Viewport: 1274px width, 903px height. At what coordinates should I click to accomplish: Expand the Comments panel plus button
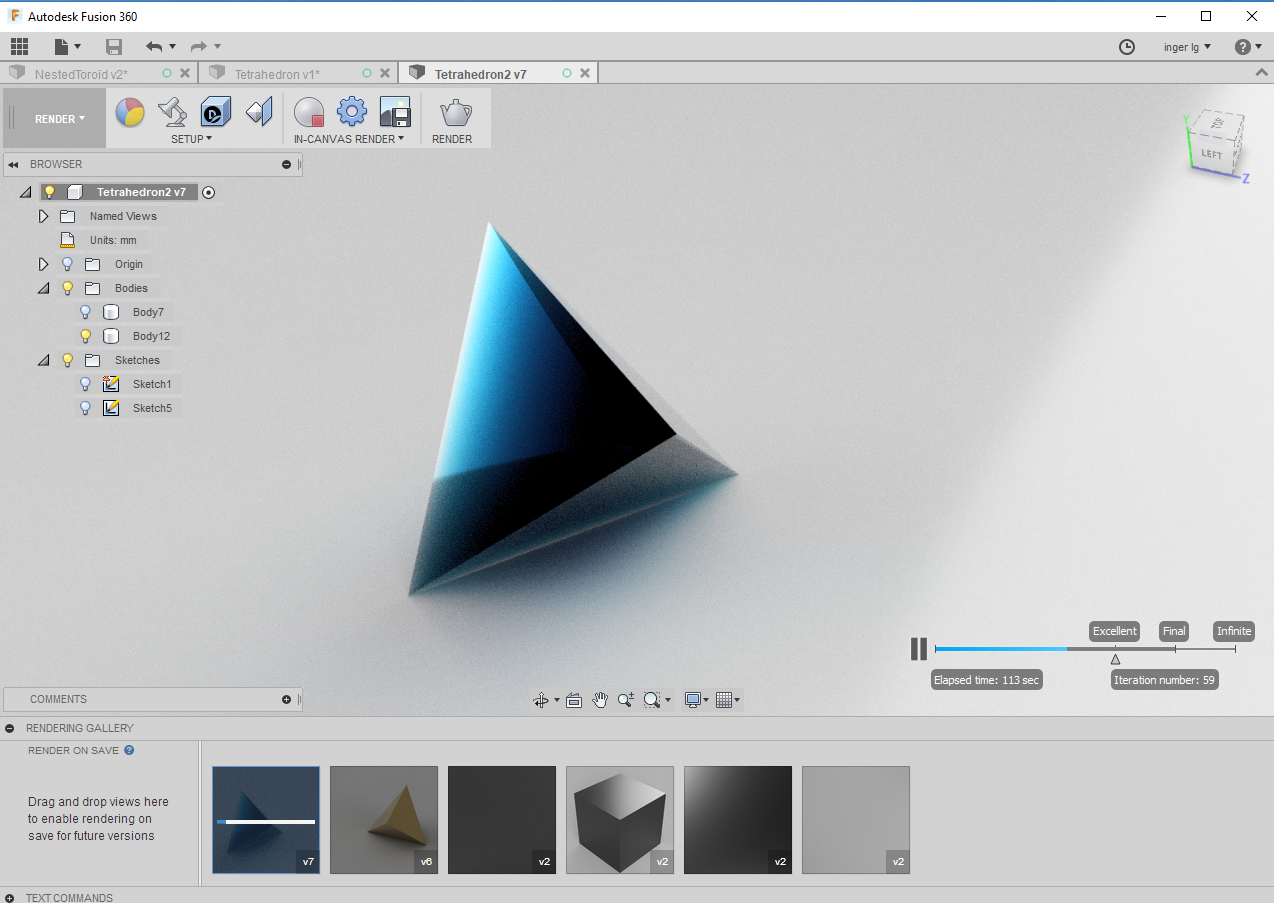286,699
